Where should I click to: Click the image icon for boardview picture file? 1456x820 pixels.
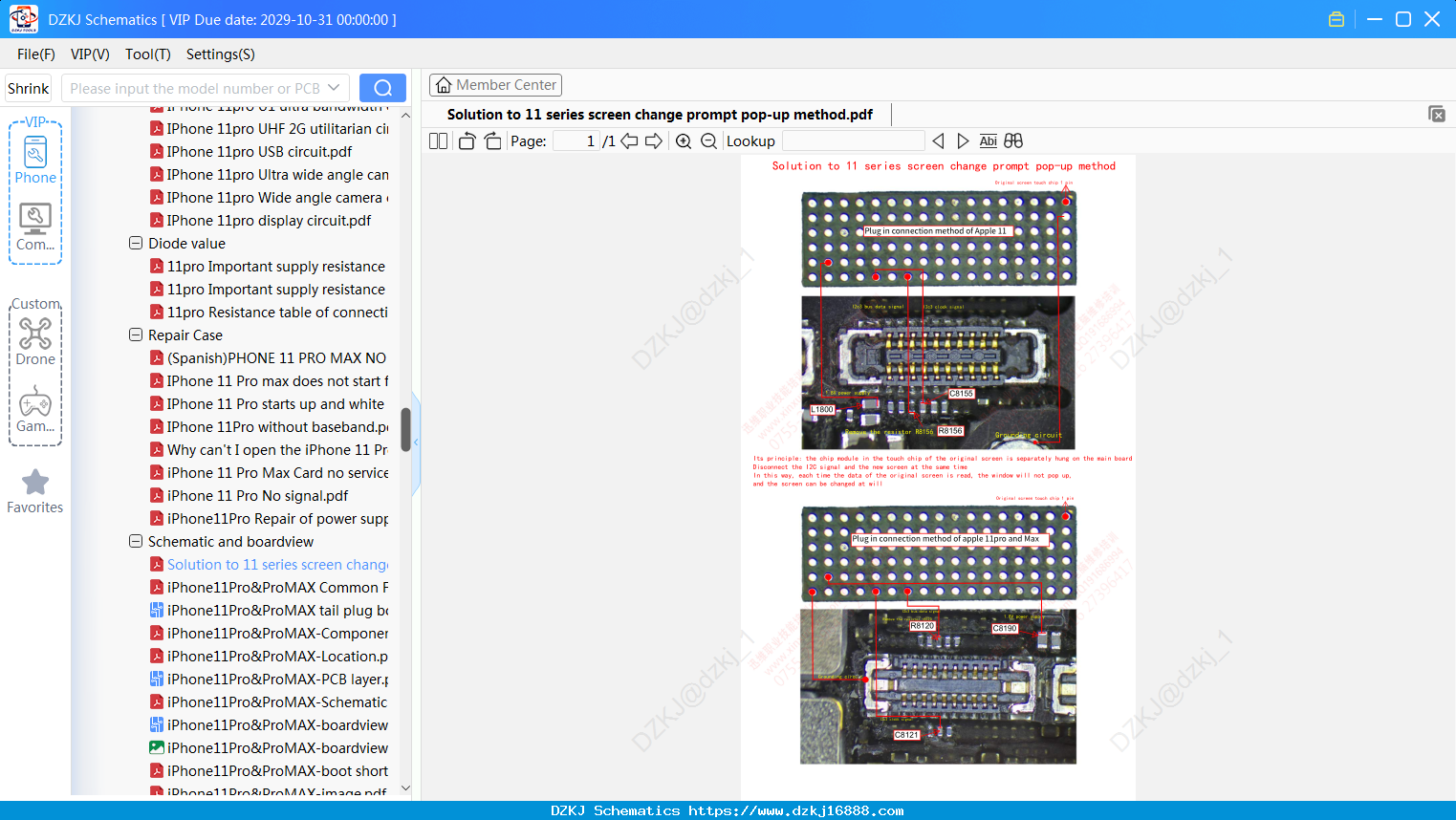(x=157, y=747)
